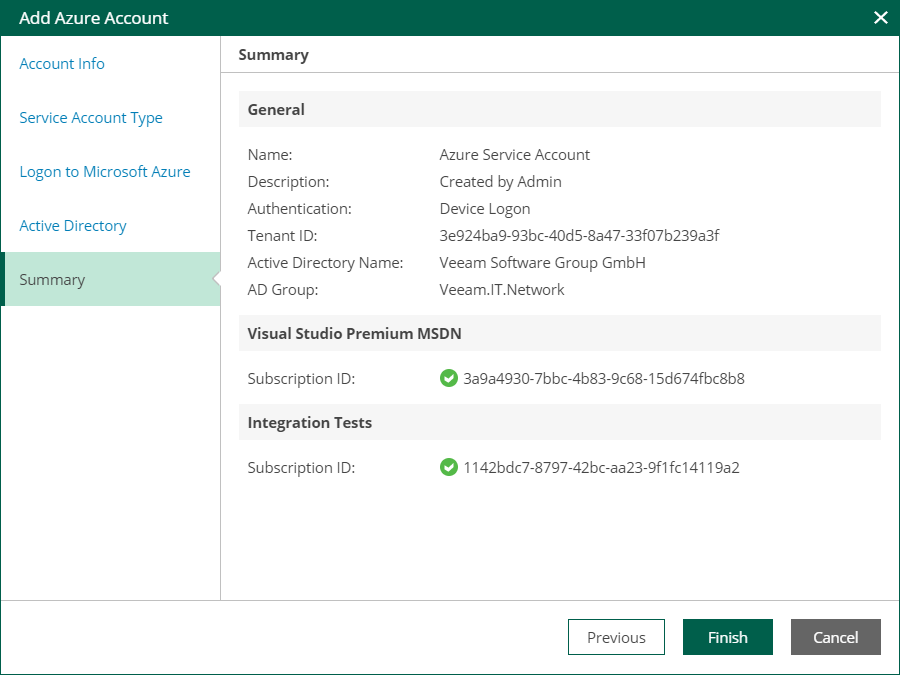Click the green checkmark for Visual Studio subscription

[448, 379]
